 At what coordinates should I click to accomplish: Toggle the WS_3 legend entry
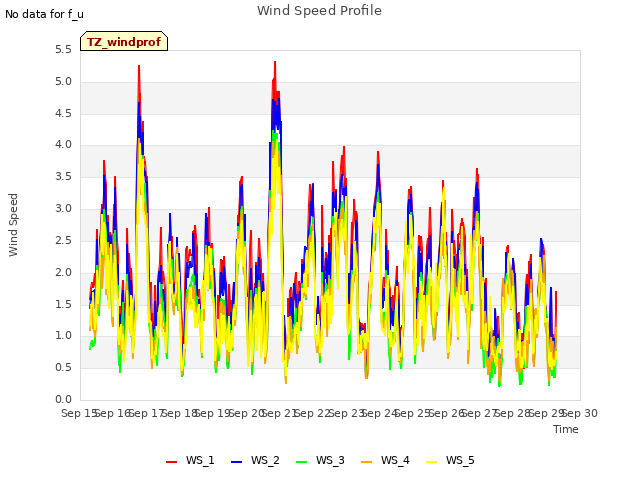[x=320, y=460]
